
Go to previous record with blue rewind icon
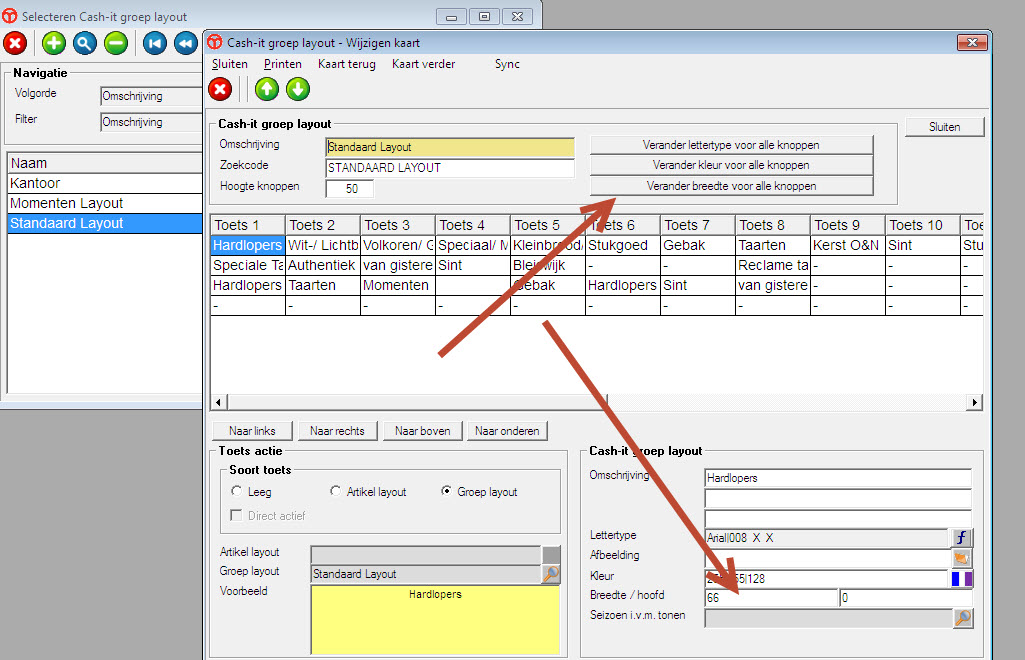coord(186,44)
